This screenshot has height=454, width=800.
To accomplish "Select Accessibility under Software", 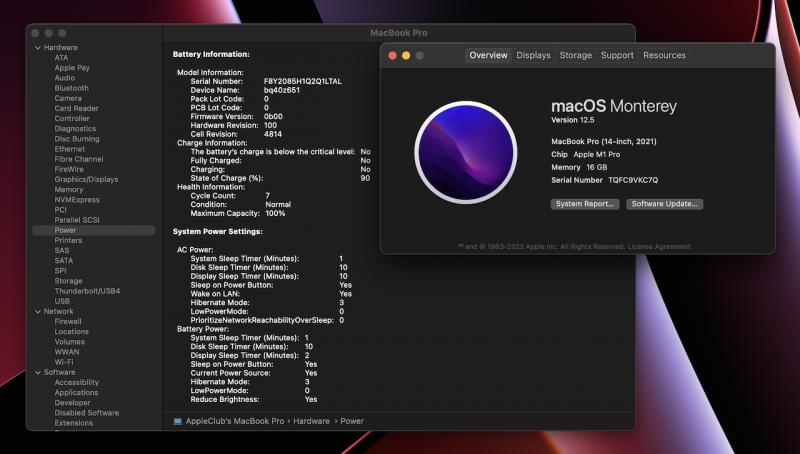I will (x=77, y=383).
